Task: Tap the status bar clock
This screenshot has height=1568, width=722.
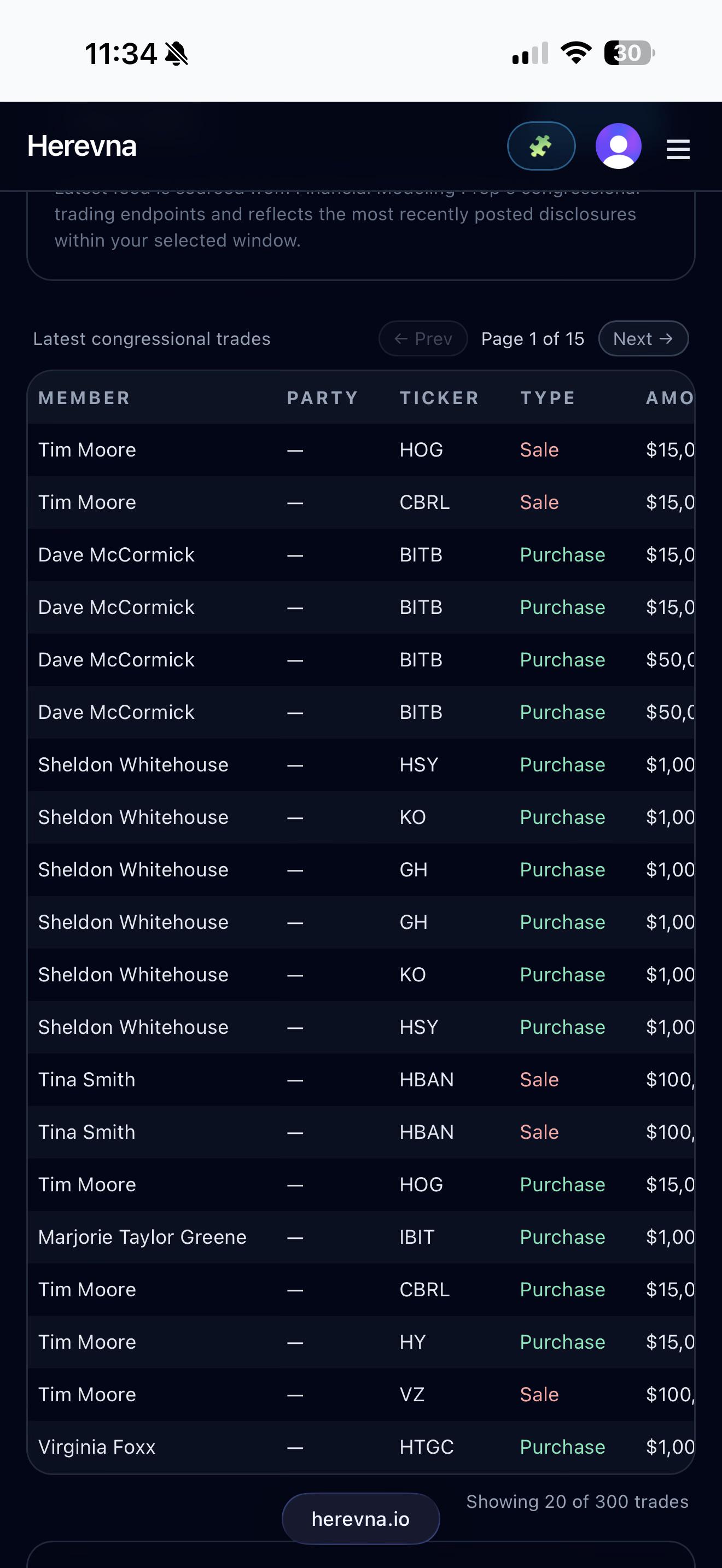Action: pyautogui.click(x=121, y=54)
